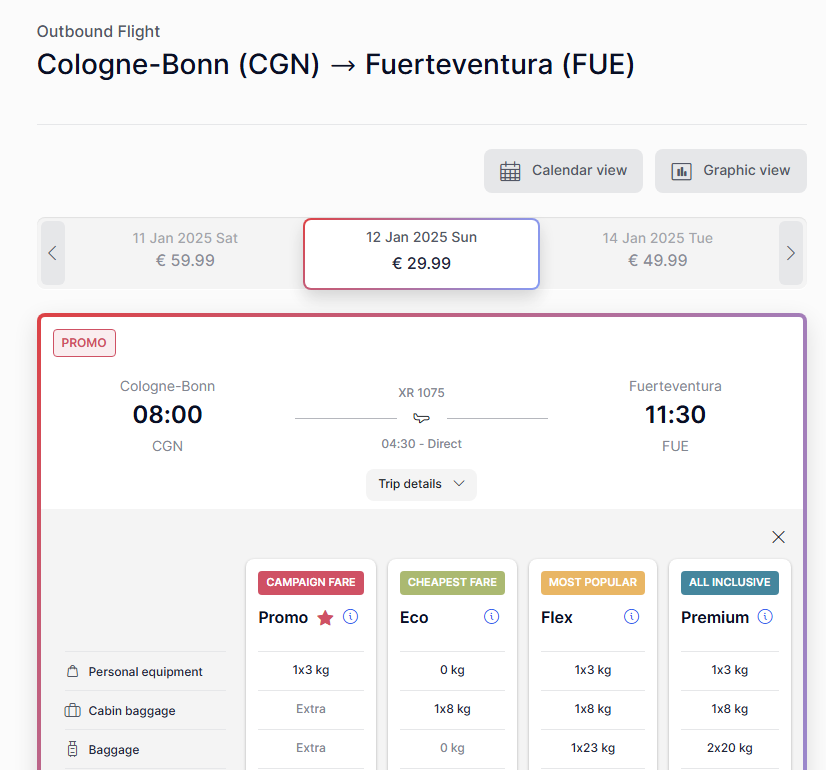This screenshot has width=826, height=770.
Task: Switch to Graphic view
Action: pyautogui.click(x=731, y=171)
